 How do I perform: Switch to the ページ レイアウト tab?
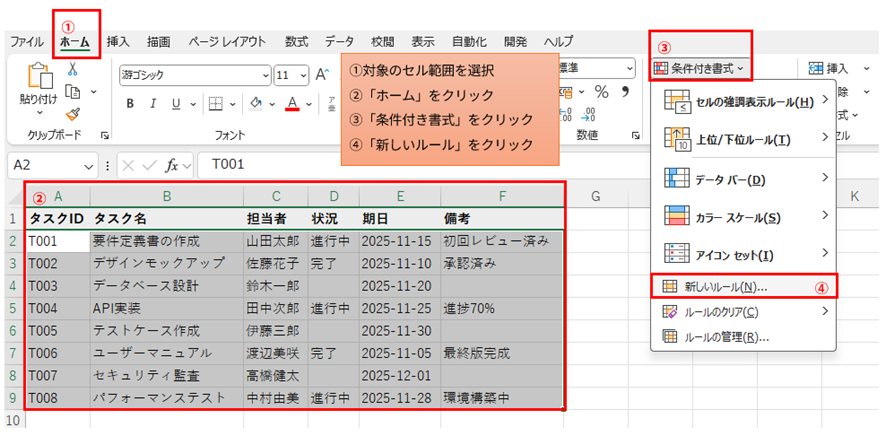pos(227,42)
